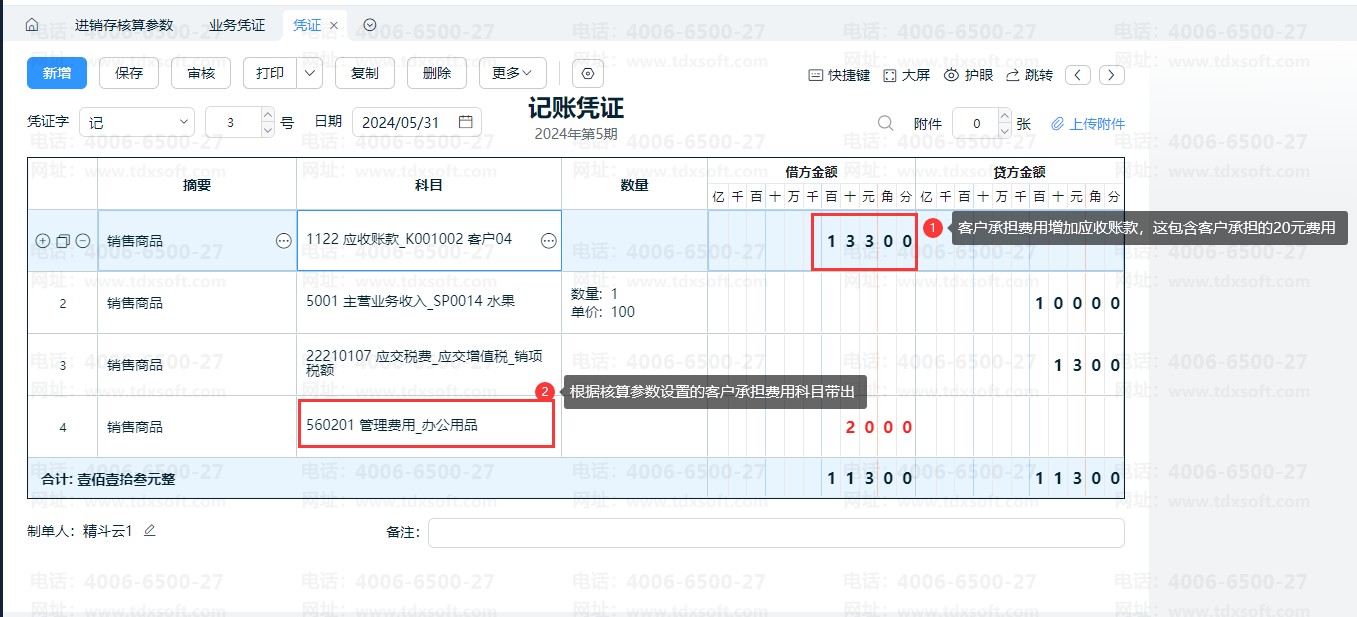This screenshot has width=1357, height=617.
Task: Expand the 打印 dropdown arrow
Action: (x=310, y=73)
